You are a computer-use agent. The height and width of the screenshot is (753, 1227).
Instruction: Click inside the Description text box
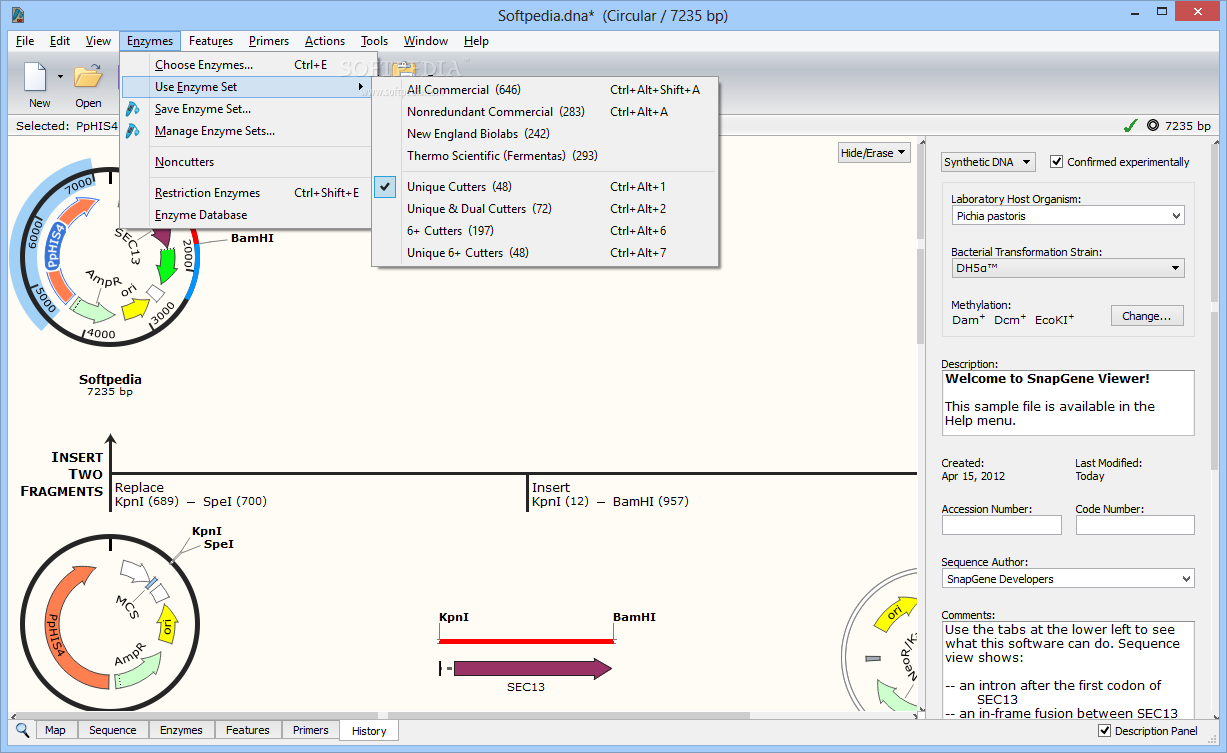1068,403
